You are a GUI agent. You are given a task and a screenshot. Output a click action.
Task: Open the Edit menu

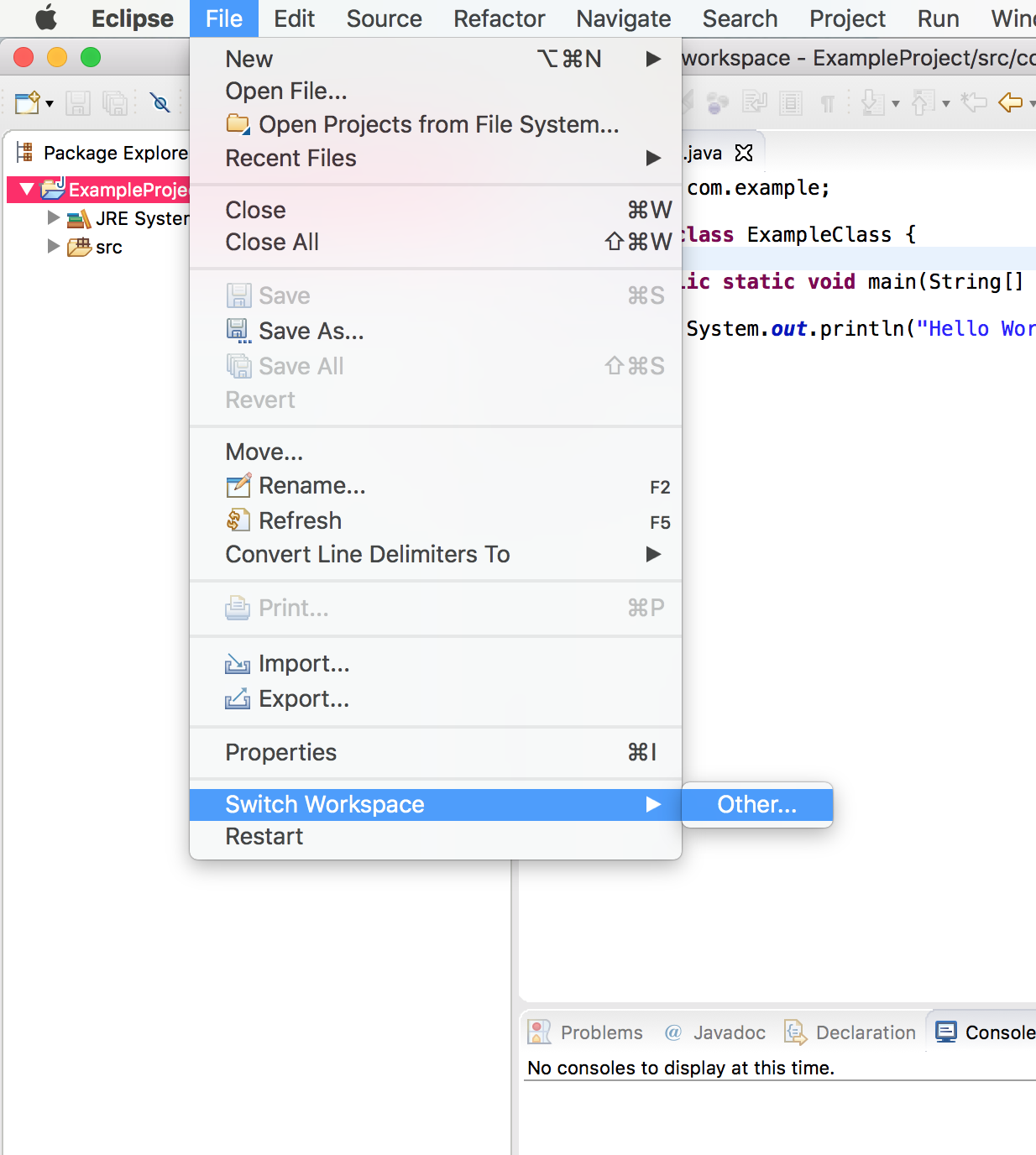coord(295,18)
